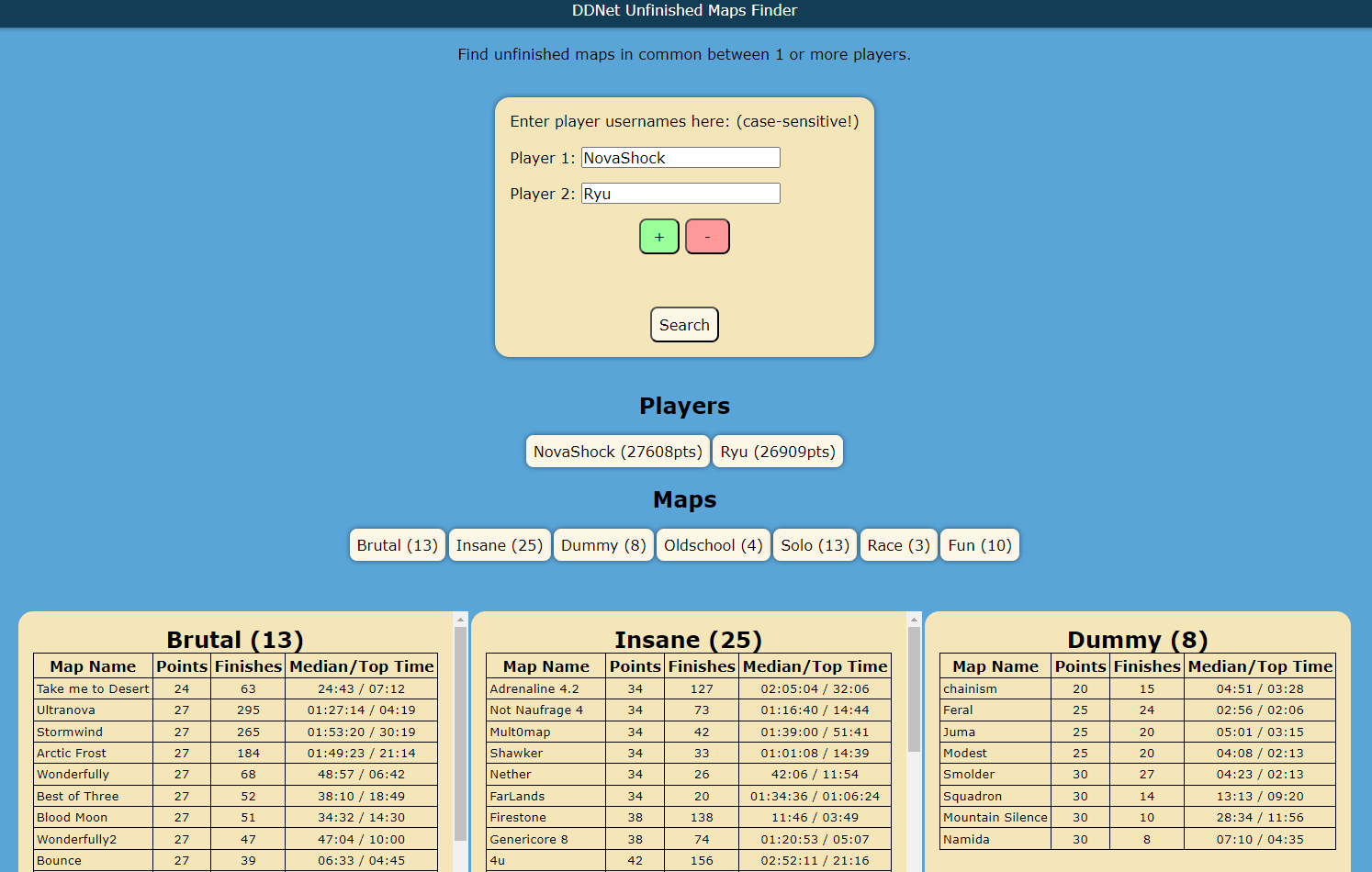Jump to the Race (3) maps category
The height and width of the screenshot is (872, 1372).
click(x=899, y=545)
